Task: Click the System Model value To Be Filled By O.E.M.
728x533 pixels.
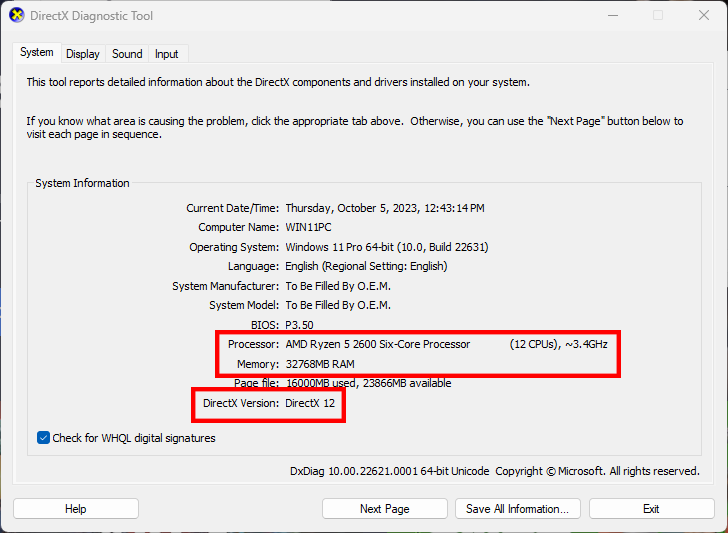Action: point(338,306)
